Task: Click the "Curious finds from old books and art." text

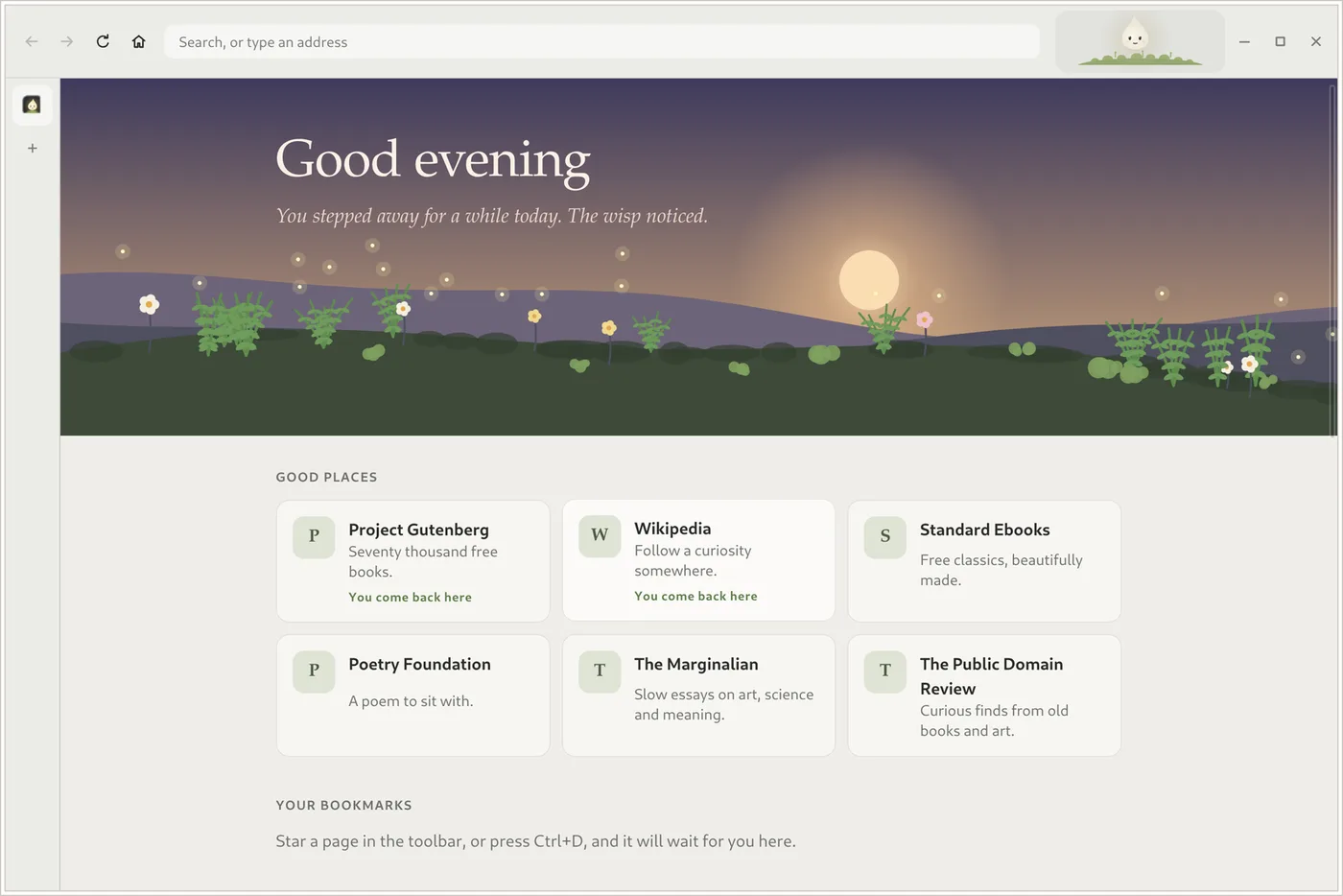Action: (995, 720)
